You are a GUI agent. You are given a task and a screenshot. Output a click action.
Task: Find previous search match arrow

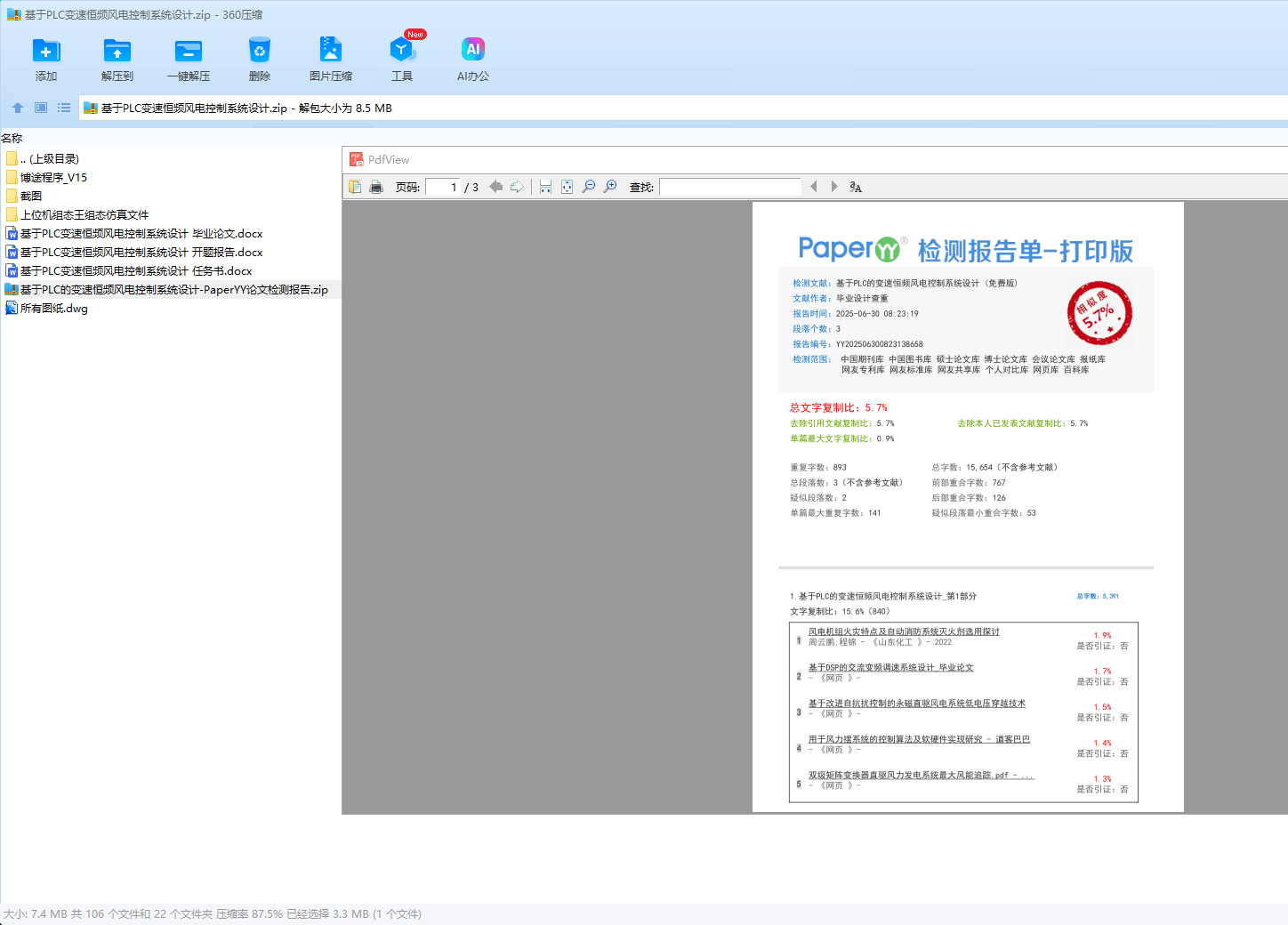[813, 187]
